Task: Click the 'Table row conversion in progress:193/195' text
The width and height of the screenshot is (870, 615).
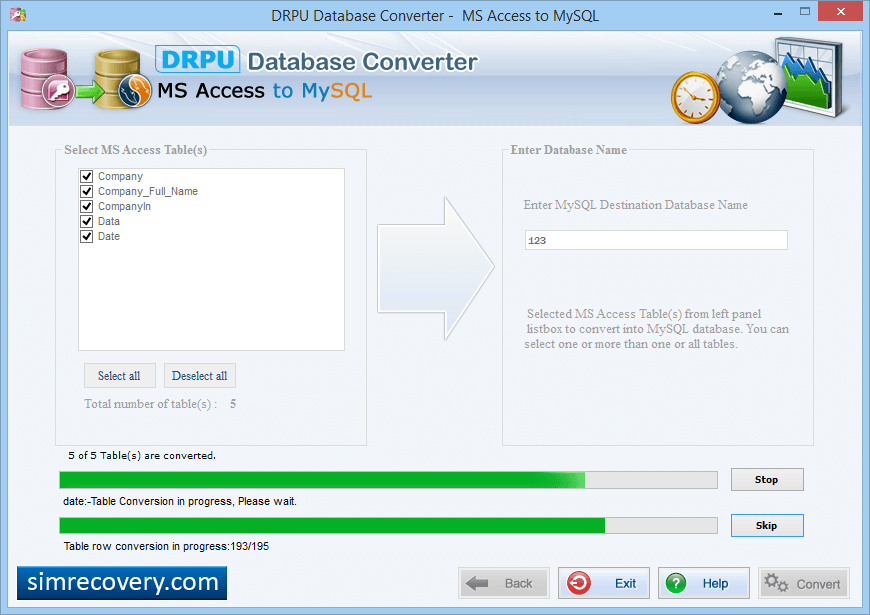Action: tap(166, 546)
